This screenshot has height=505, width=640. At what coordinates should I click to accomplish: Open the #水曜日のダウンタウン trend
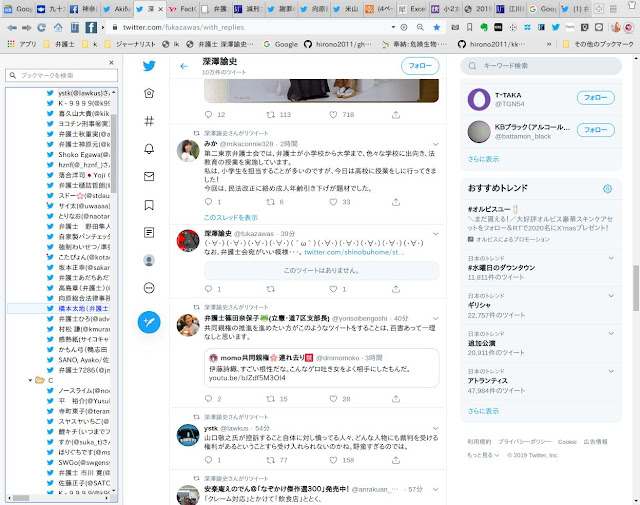[x=501, y=268]
